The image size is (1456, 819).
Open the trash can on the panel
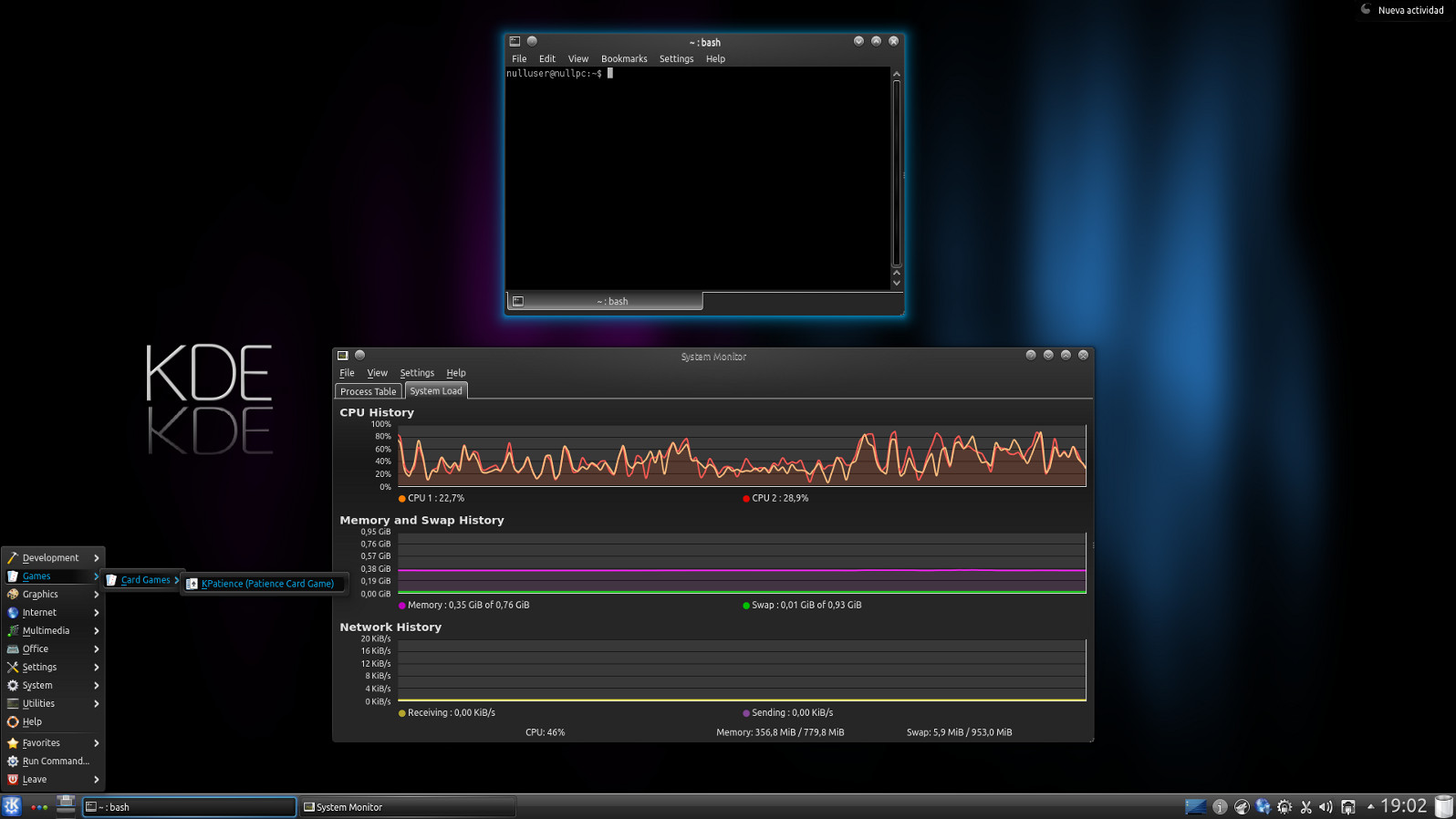tap(1443, 806)
